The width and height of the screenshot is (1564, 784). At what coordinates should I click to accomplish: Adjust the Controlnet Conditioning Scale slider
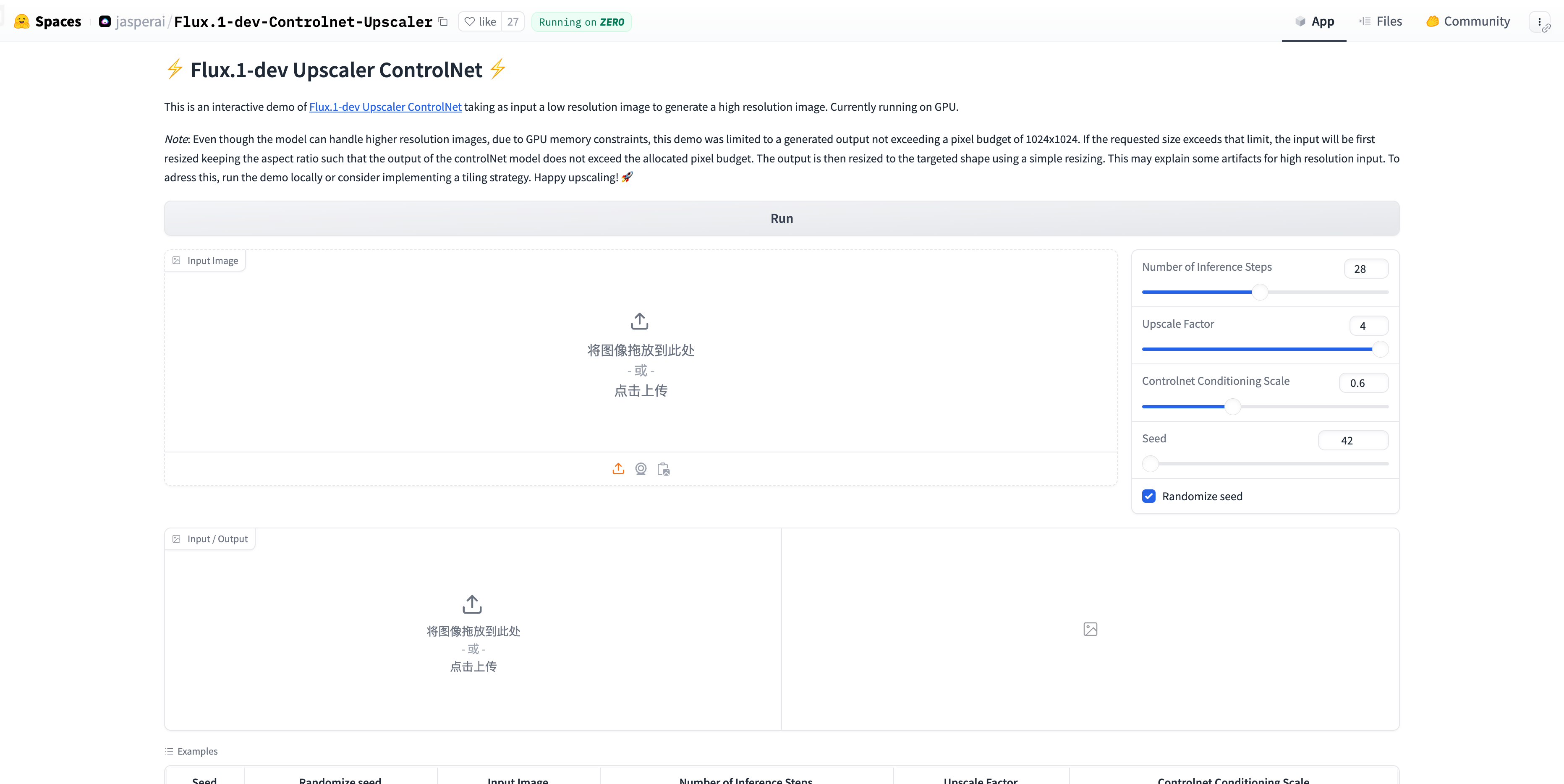(x=1265, y=406)
